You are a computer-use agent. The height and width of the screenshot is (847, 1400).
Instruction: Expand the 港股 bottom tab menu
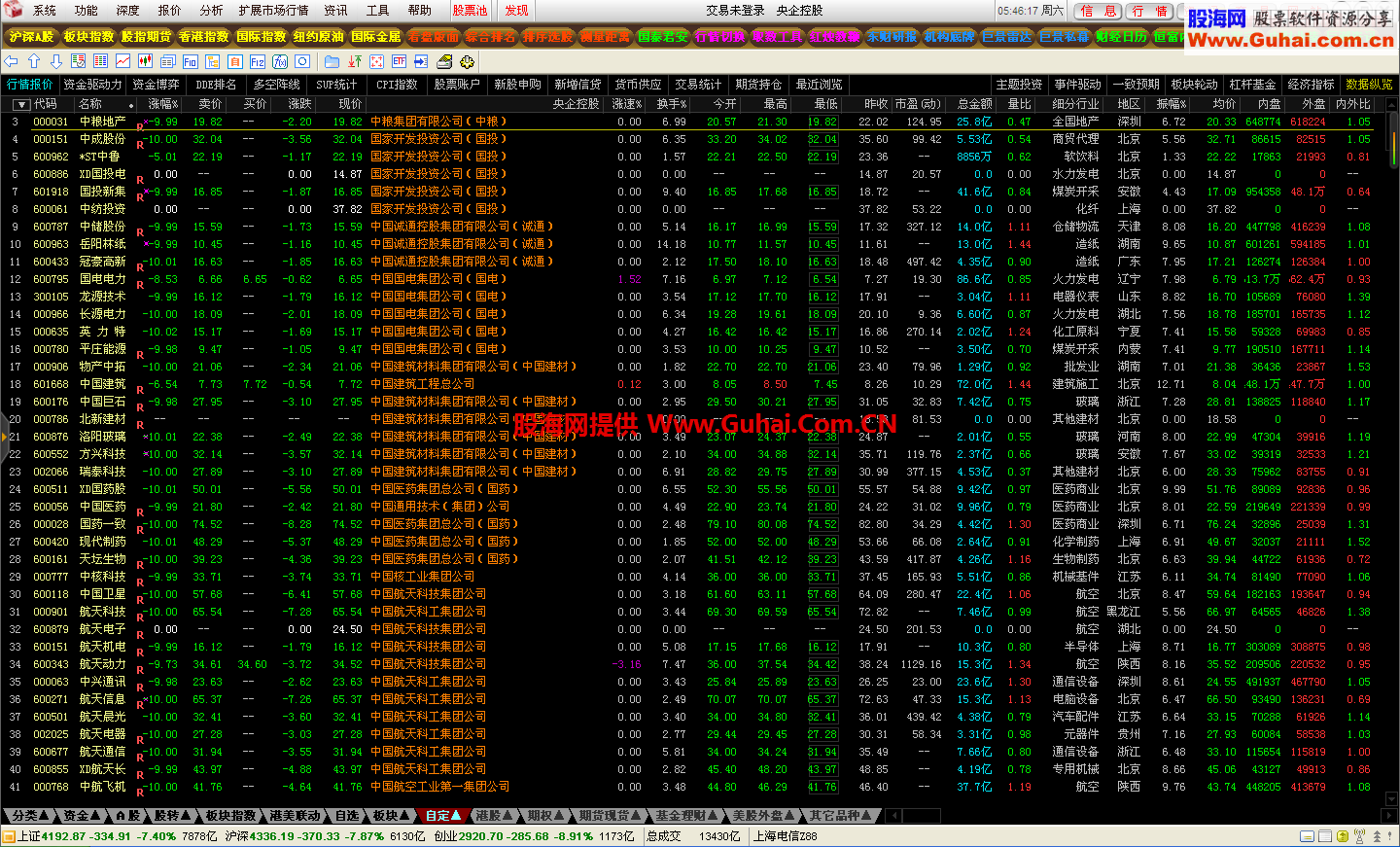495,816
